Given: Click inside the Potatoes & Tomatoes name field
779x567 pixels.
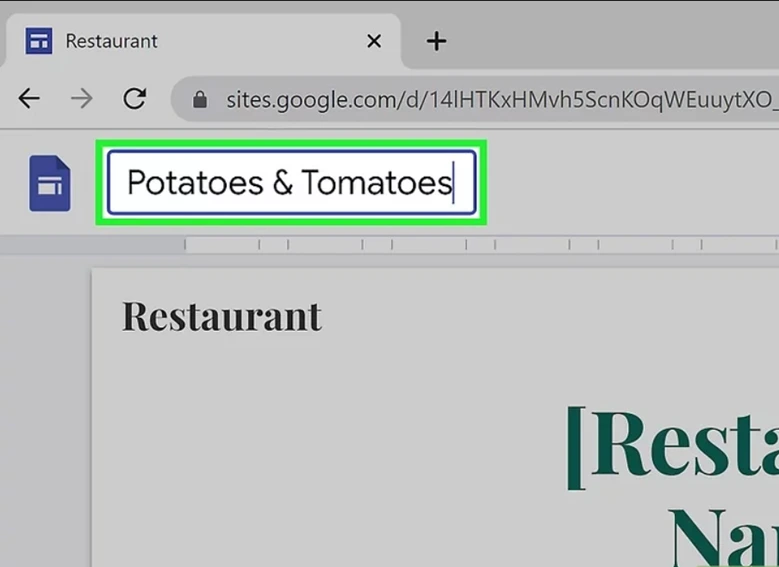Looking at the screenshot, I should tap(291, 183).
